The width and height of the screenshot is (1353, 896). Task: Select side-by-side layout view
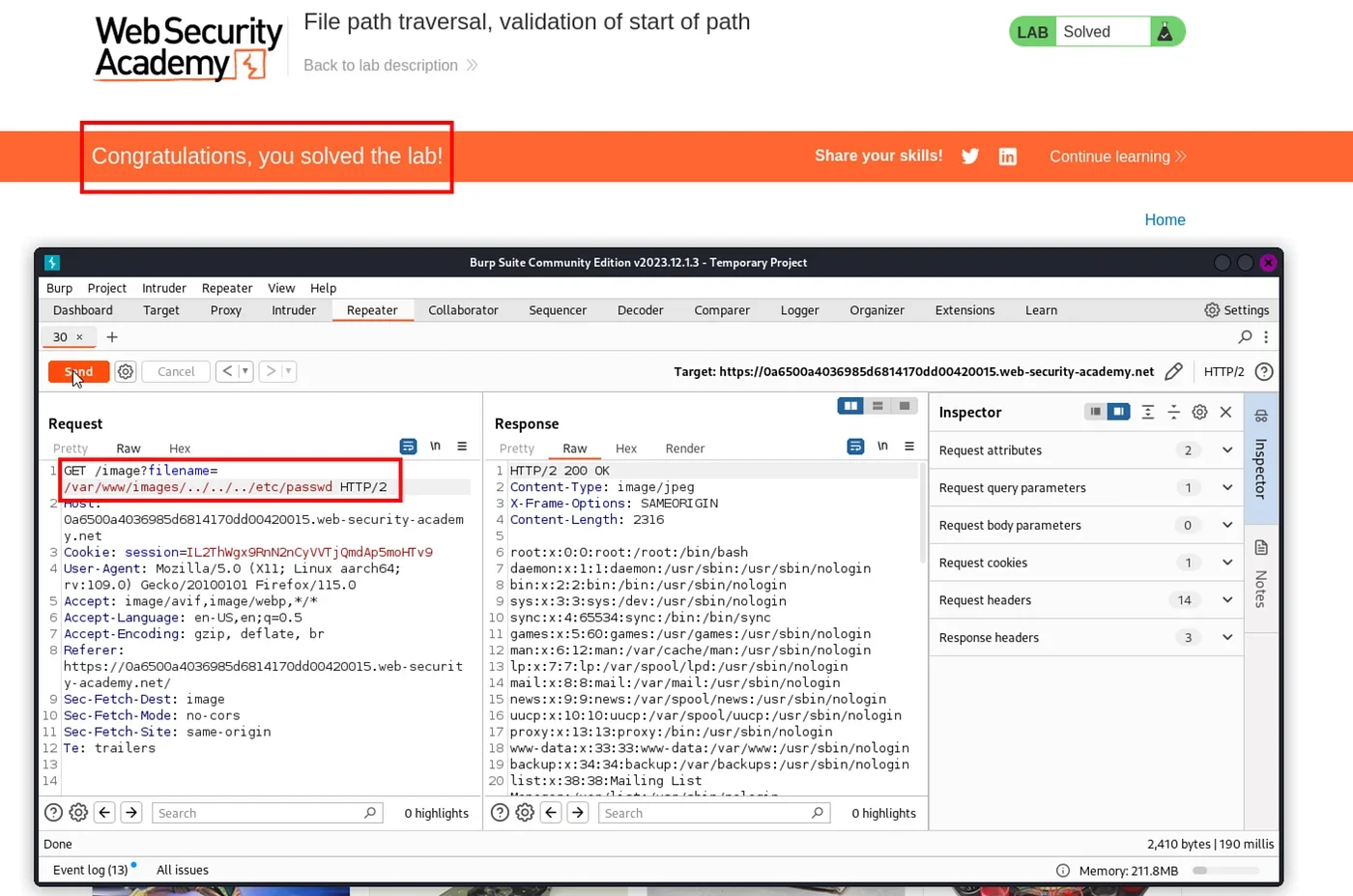[x=850, y=406]
